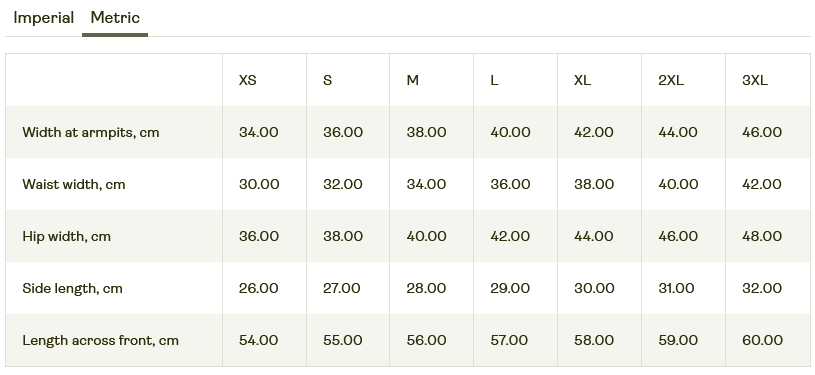Click the 56.00 front length for M
This screenshot has width=815, height=375.
pyautogui.click(x=426, y=340)
